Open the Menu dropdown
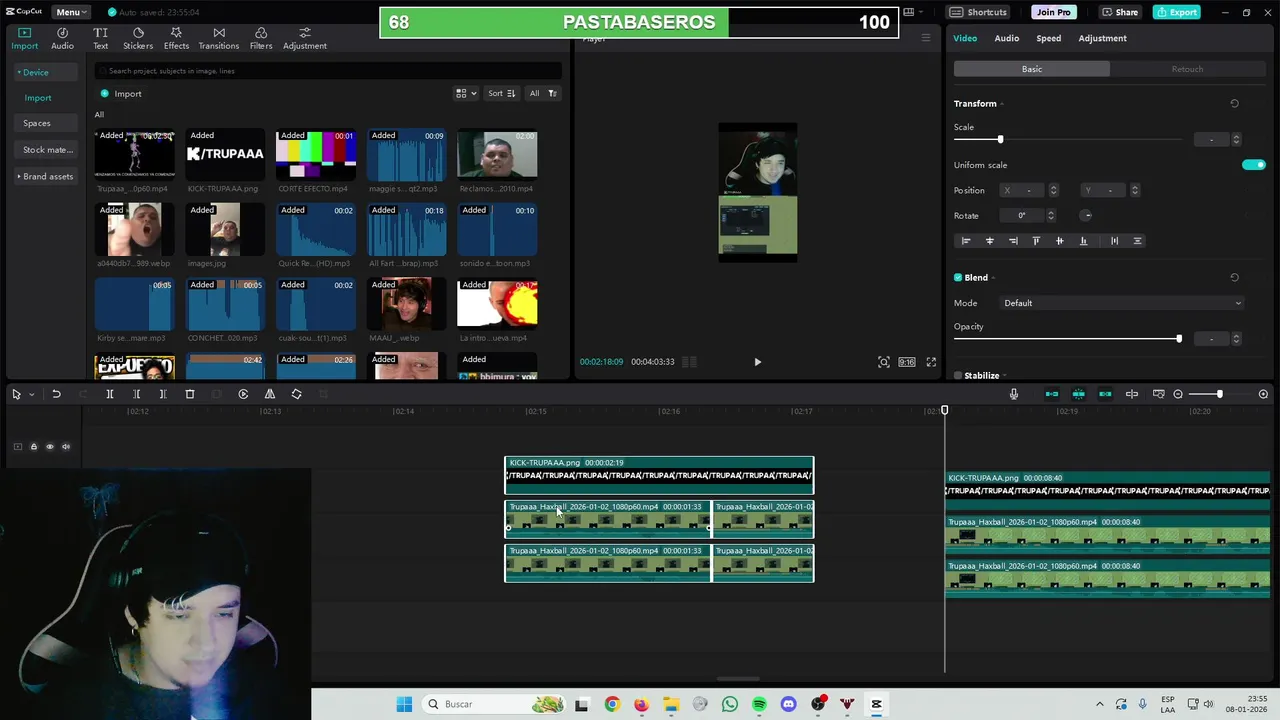 tap(71, 12)
